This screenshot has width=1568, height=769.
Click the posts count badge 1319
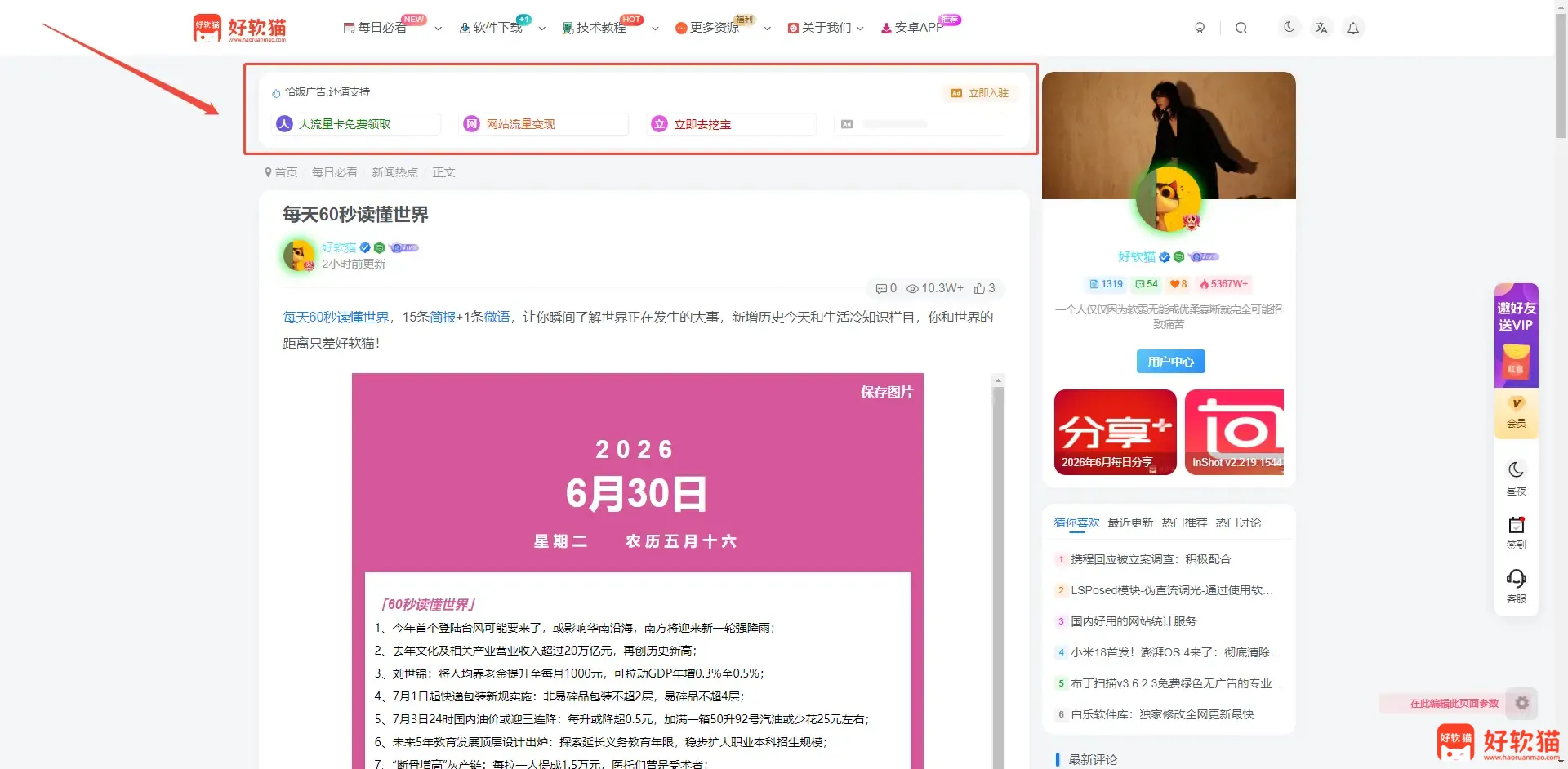(1107, 284)
